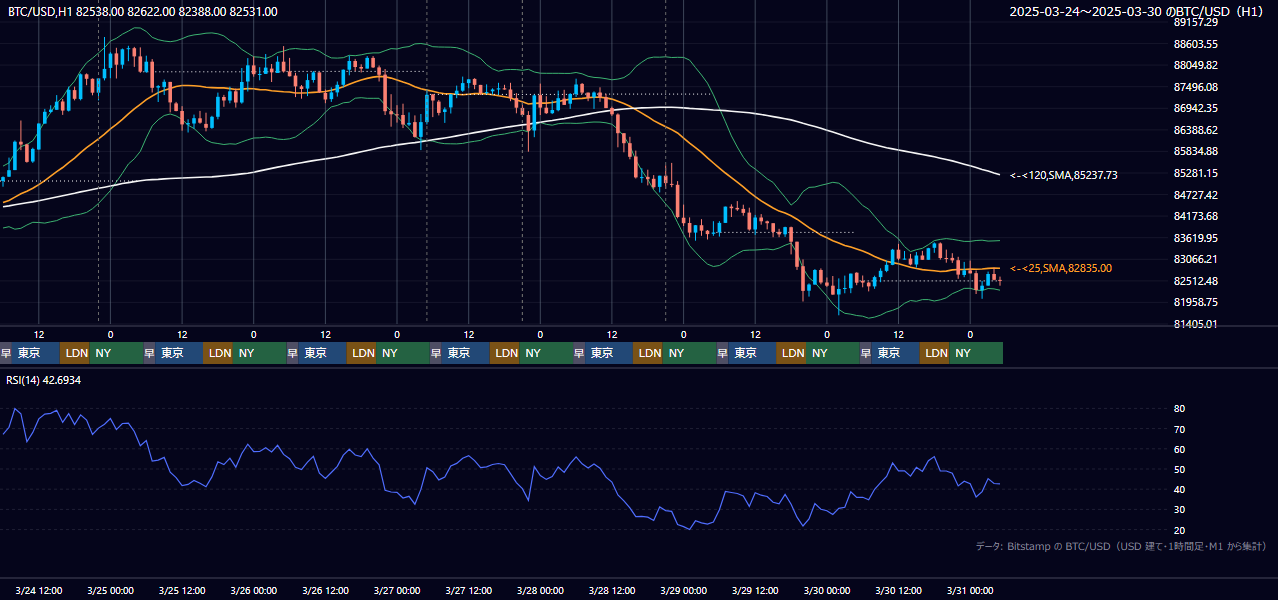
Task: Click the 3/30 12:00 date label
Action: 899,590
